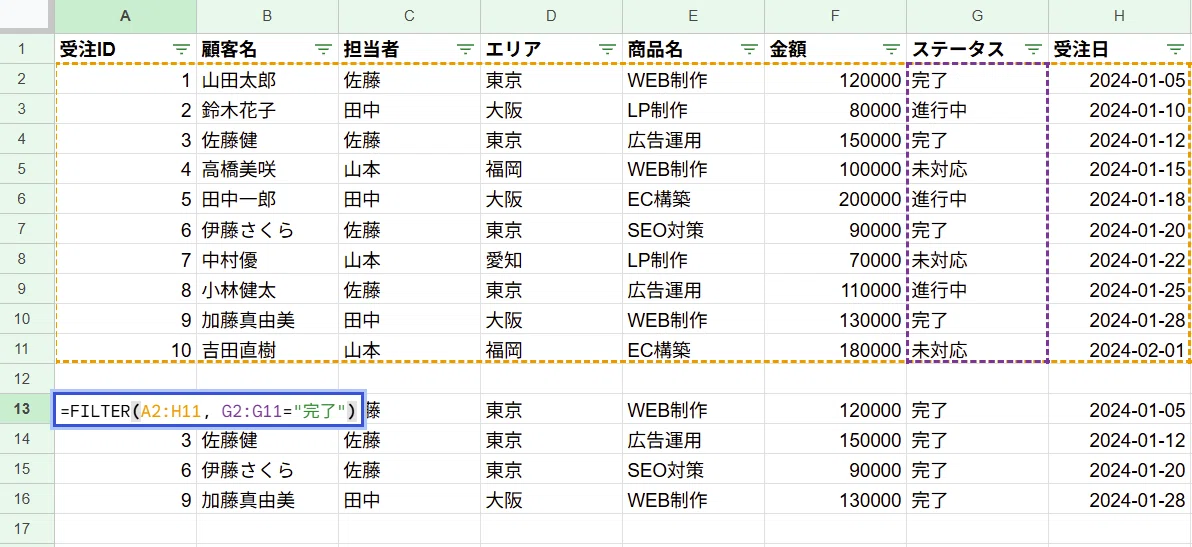Viewport: 1192px width, 547px height.
Task: Click the 伊藤さくら cell in row 7
Action: tap(268, 230)
